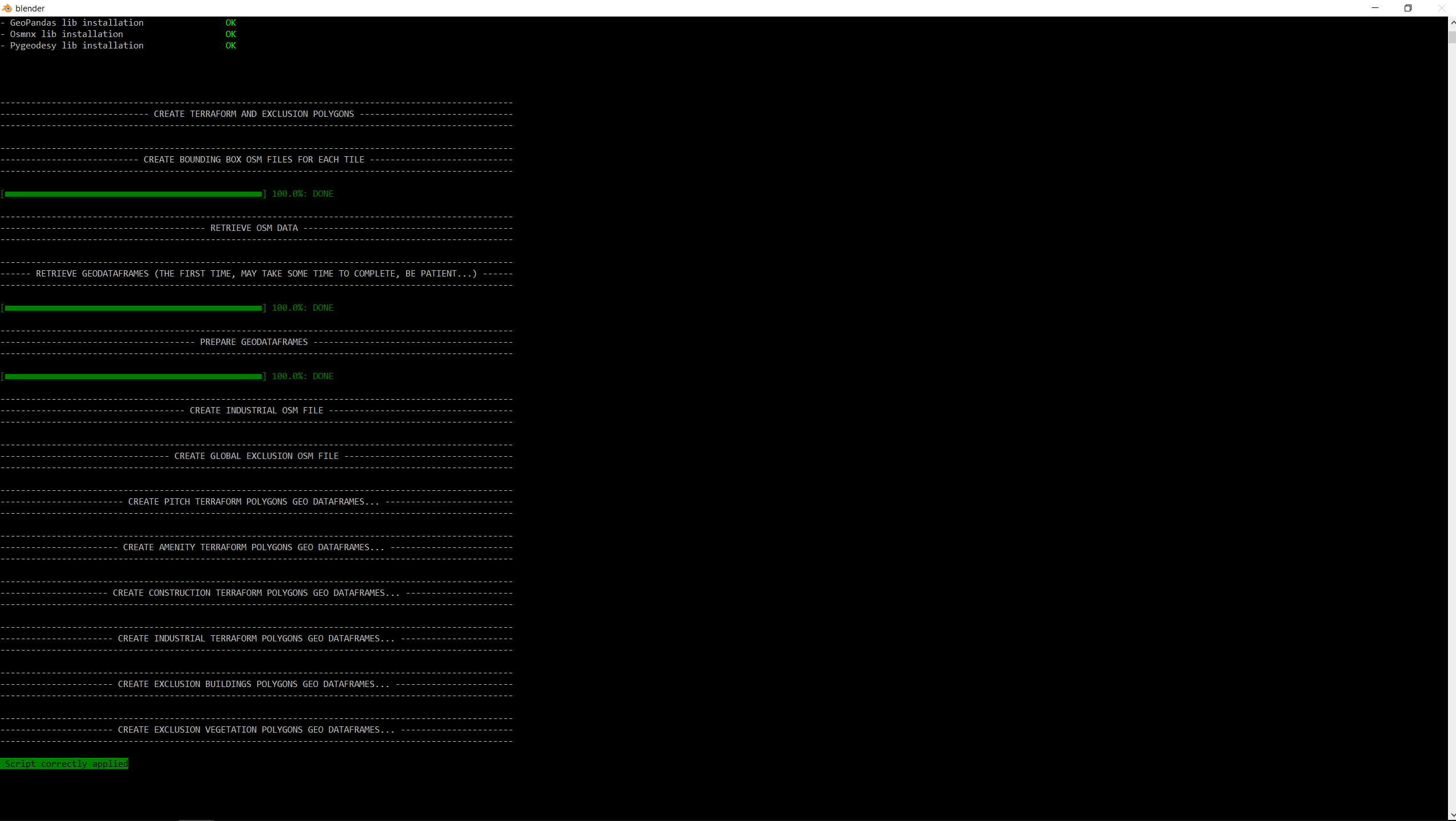Click 'CREATE EXCLUSION BUILDINGS POLYGONS GEO DATAFRAMES' heading
Screen dimensions: 1456x821
254,684
